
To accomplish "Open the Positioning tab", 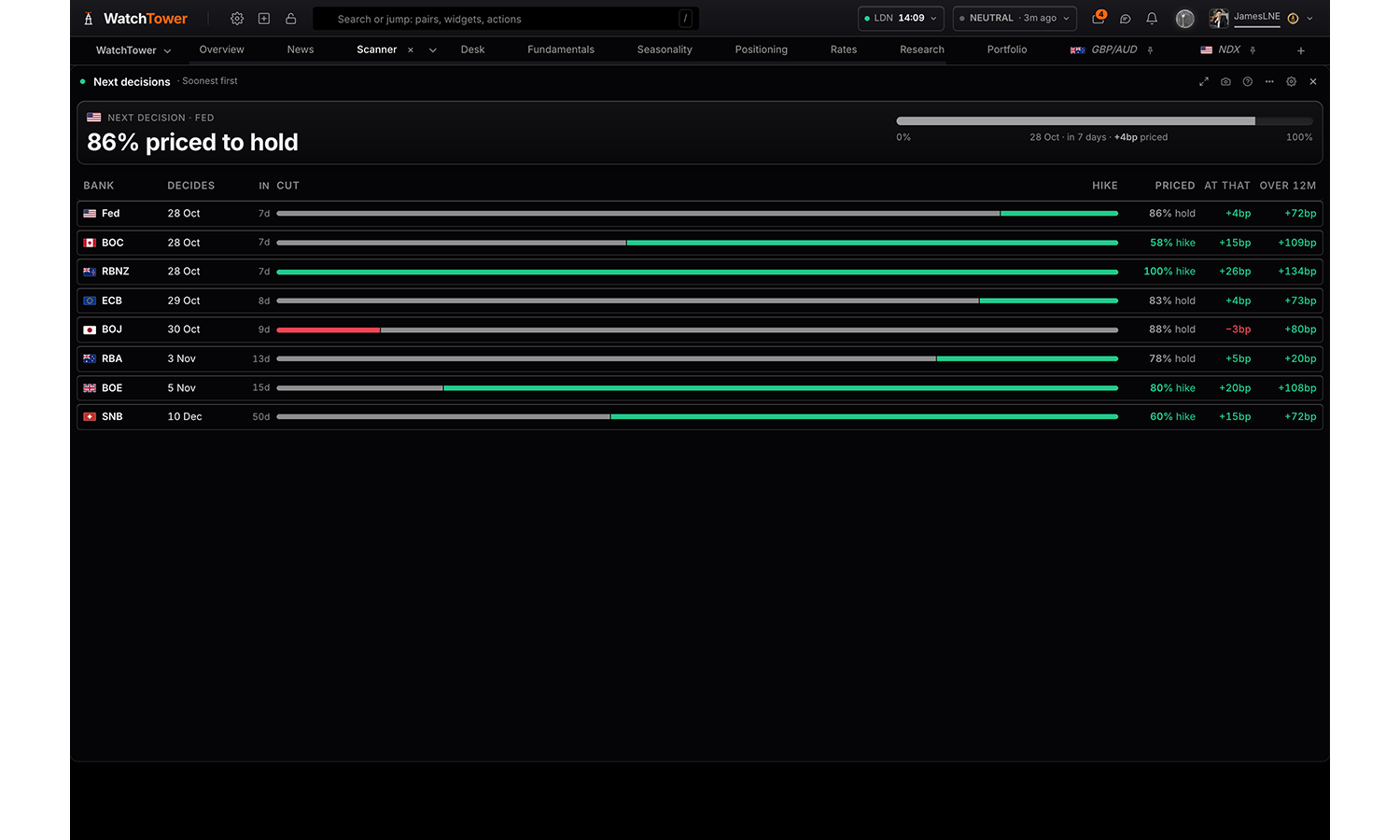I will [x=762, y=50].
